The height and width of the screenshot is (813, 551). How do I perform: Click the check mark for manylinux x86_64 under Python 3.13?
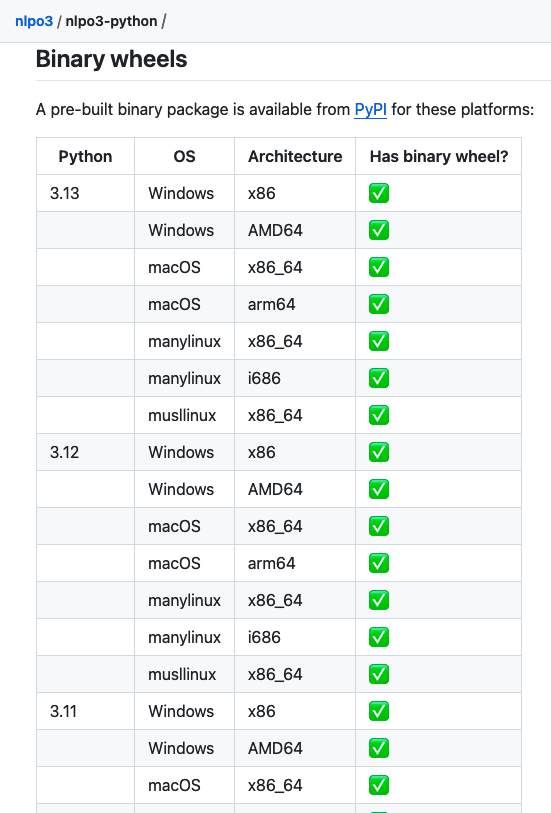(379, 341)
